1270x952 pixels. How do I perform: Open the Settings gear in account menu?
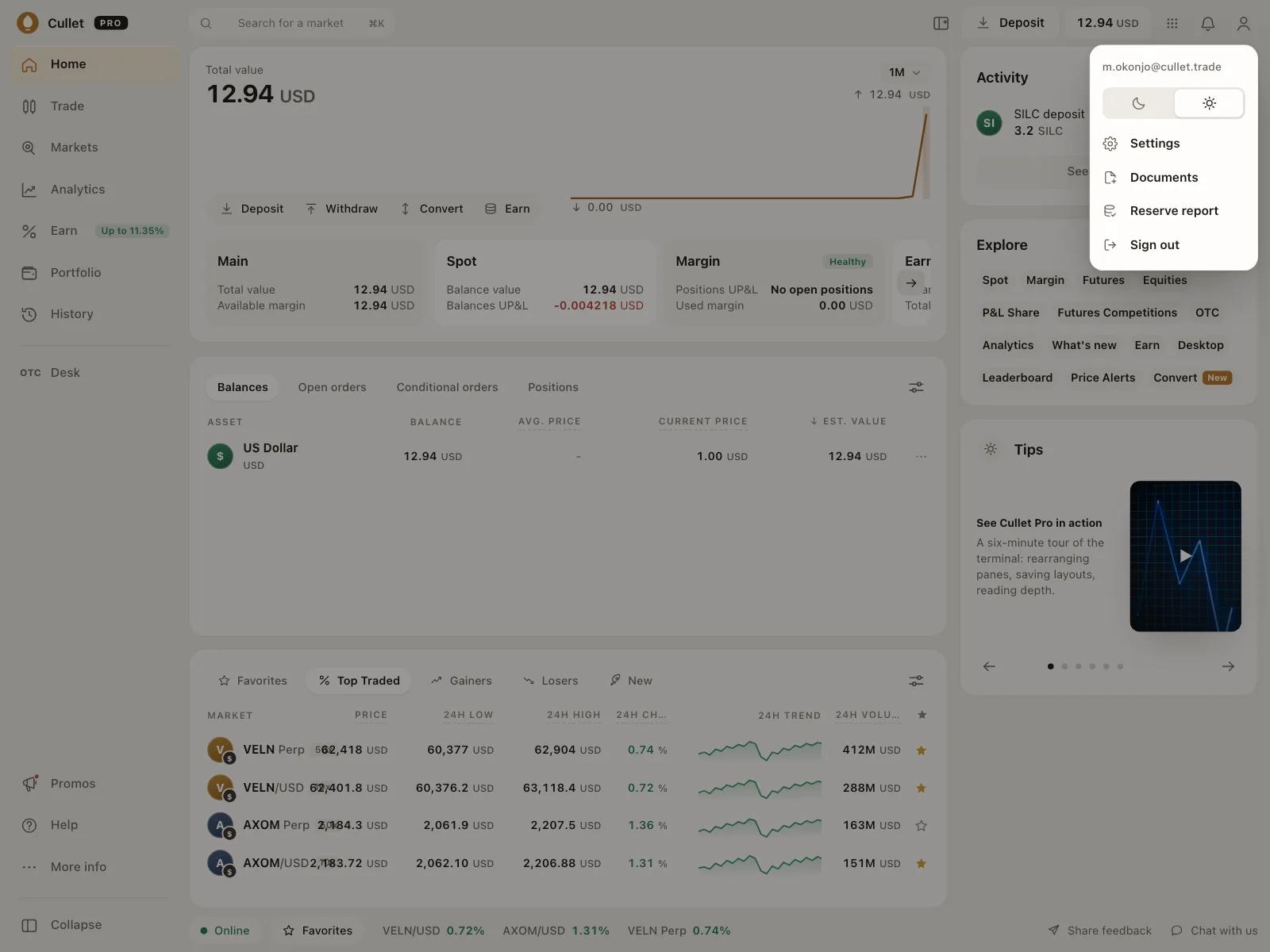pyautogui.click(x=1110, y=144)
